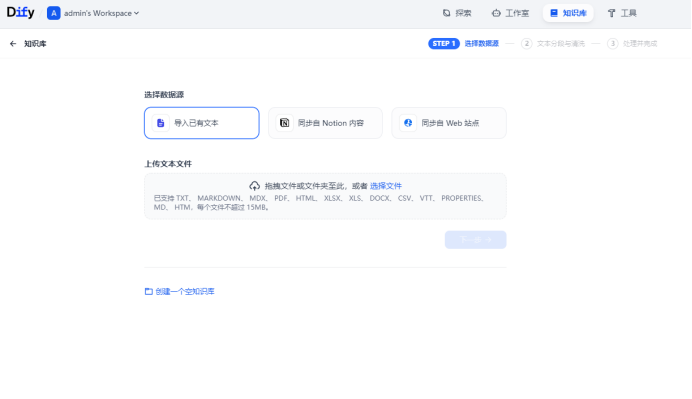The image size is (692, 399).
Task: Click the cloud upload icon
Action: coord(255,186)
